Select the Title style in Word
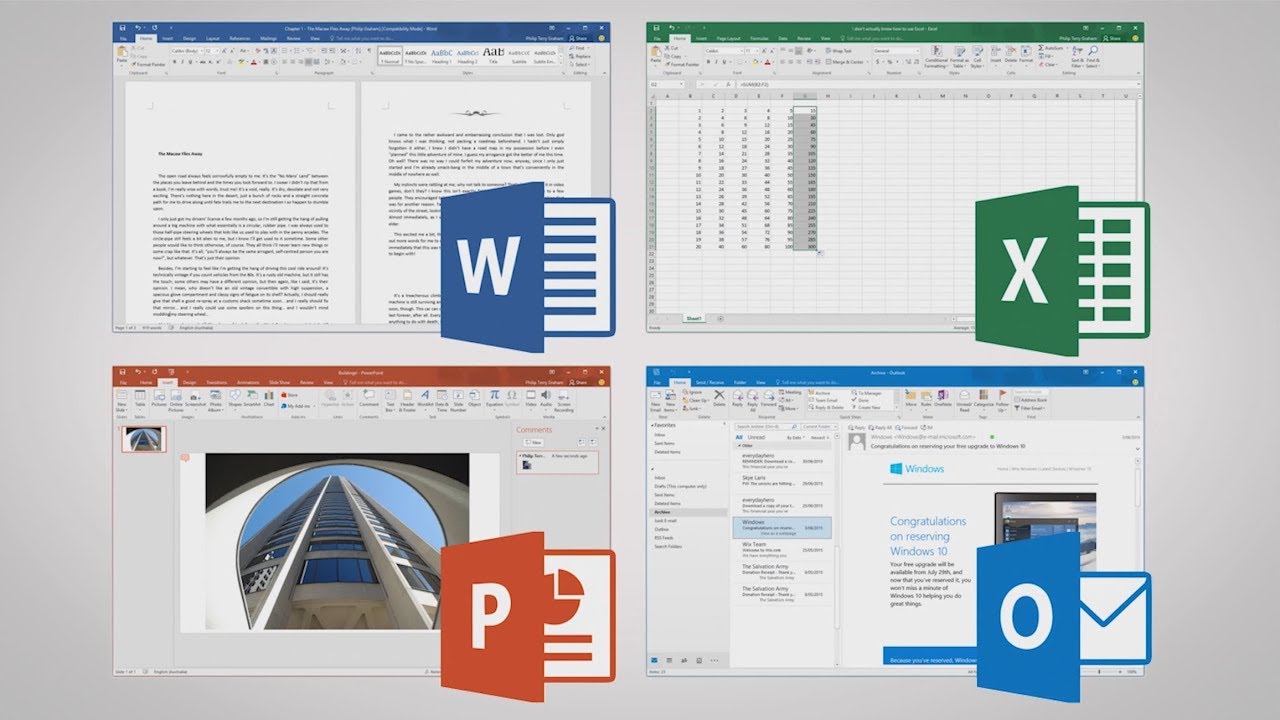Screen dimensions: 1280x720 click(493, 56)
